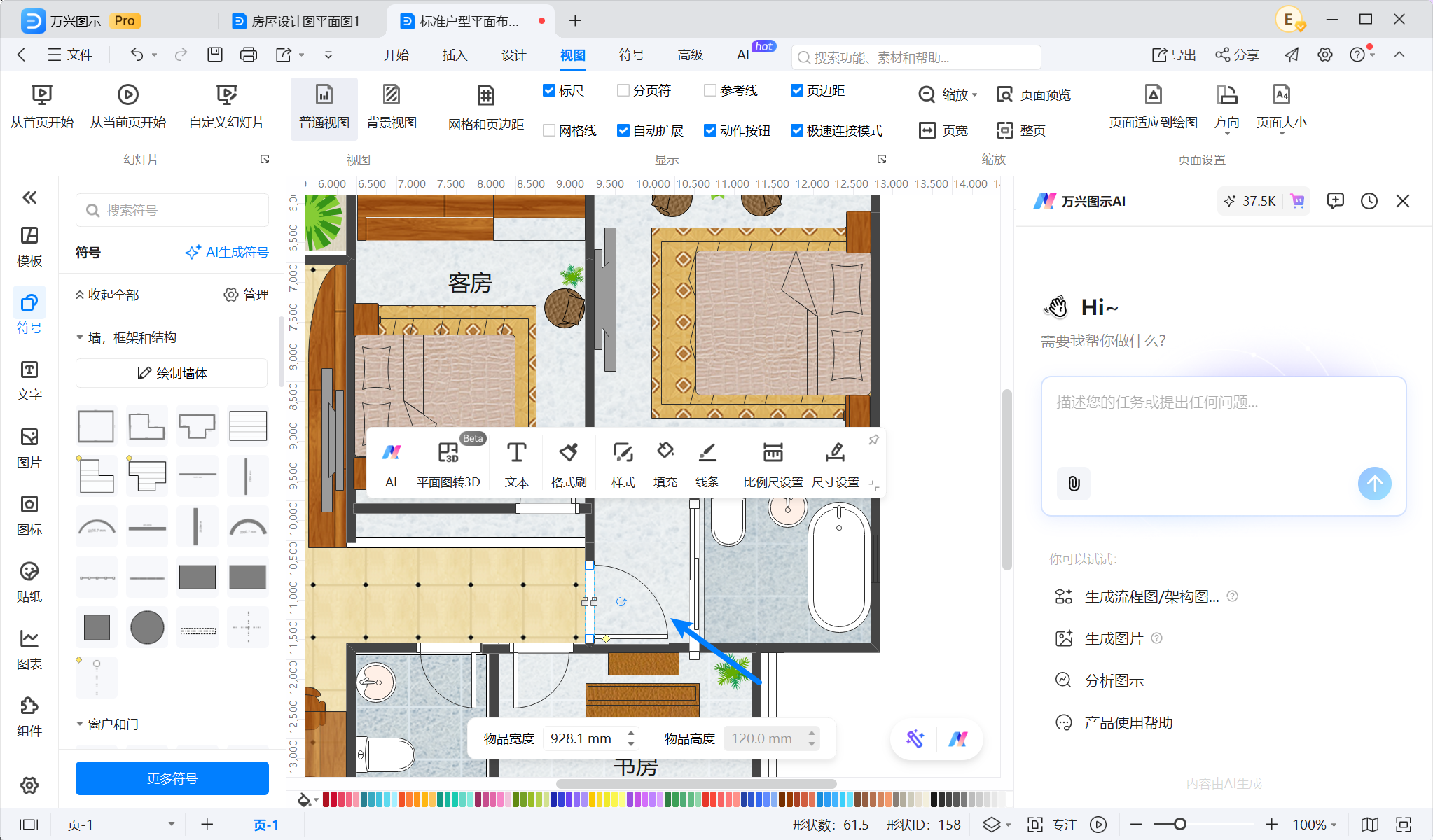Collapse the 墙, 框架和结构 section
This screenshot has width=1433, height=840.
coord(80,337)
